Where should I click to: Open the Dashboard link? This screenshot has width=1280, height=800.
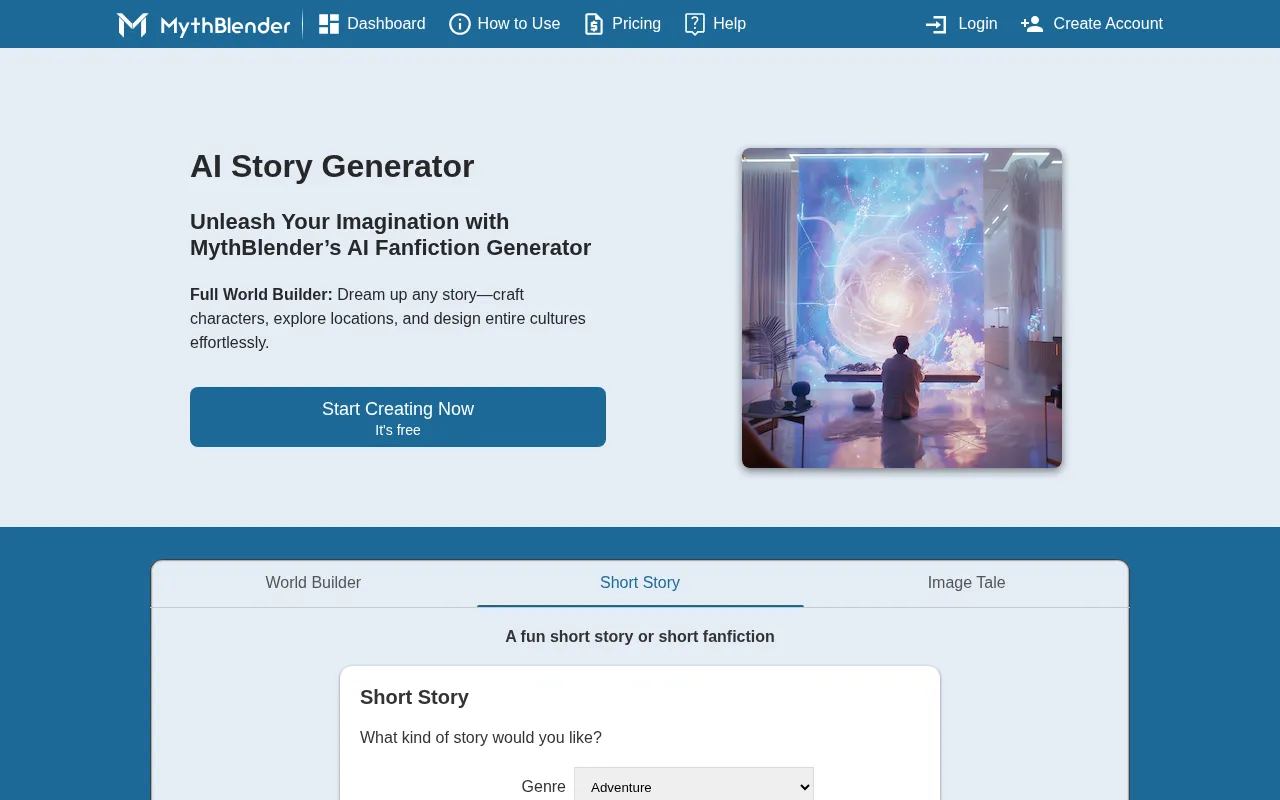coord(386,24)
